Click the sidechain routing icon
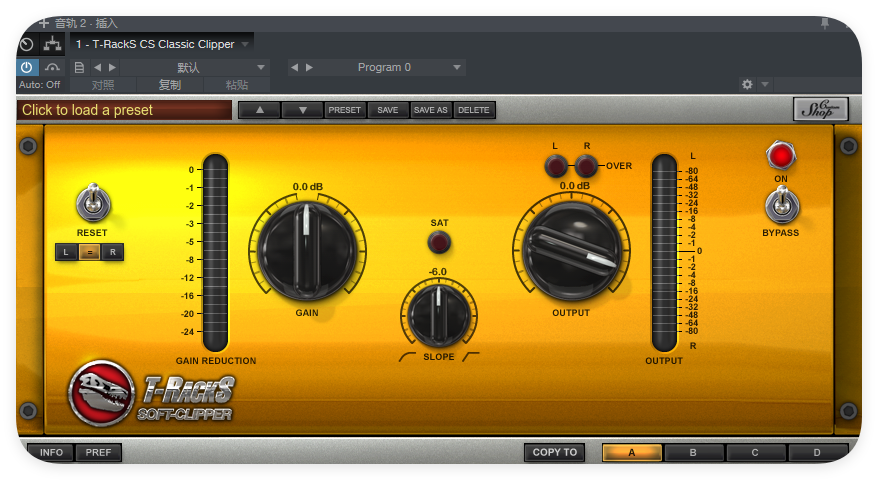This screenshot has width=878, height=480. tap(52, 44)
